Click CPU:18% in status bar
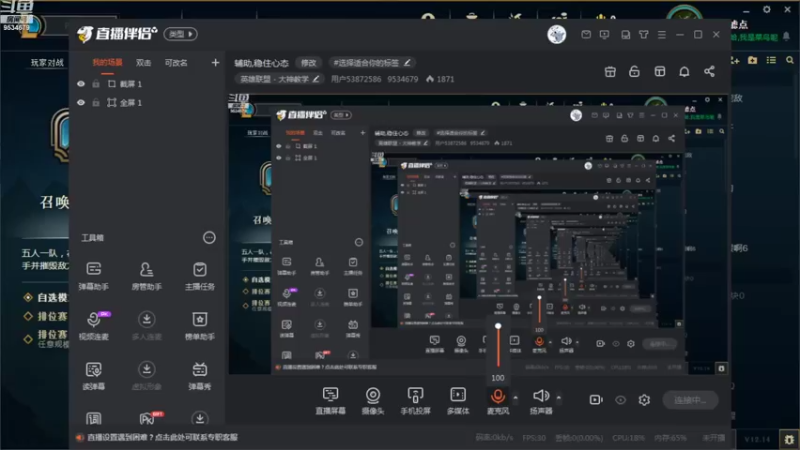 pyautogui.click(x=628, y=438)
